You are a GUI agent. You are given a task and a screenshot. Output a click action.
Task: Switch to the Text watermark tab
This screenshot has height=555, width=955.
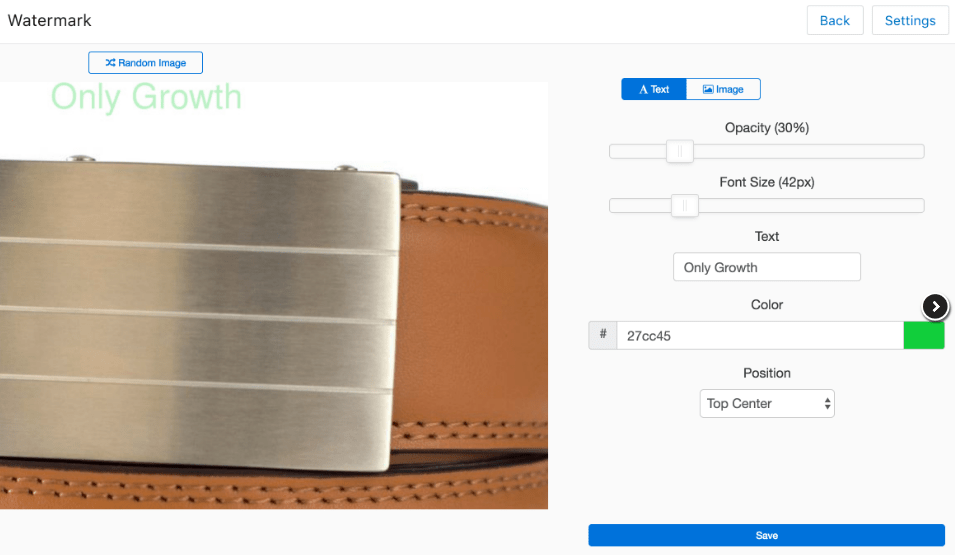[654, 89]
